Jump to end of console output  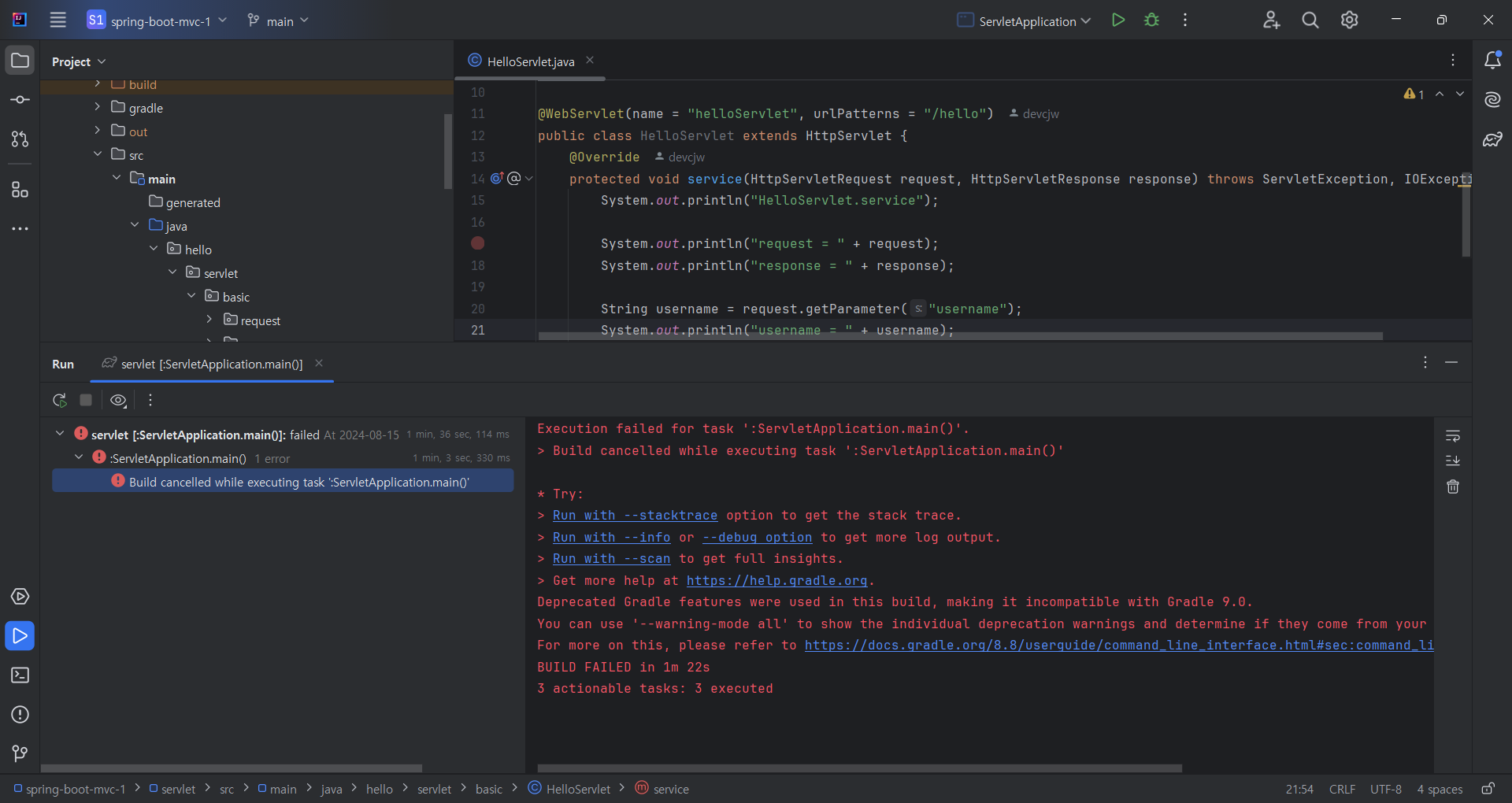1453,461
